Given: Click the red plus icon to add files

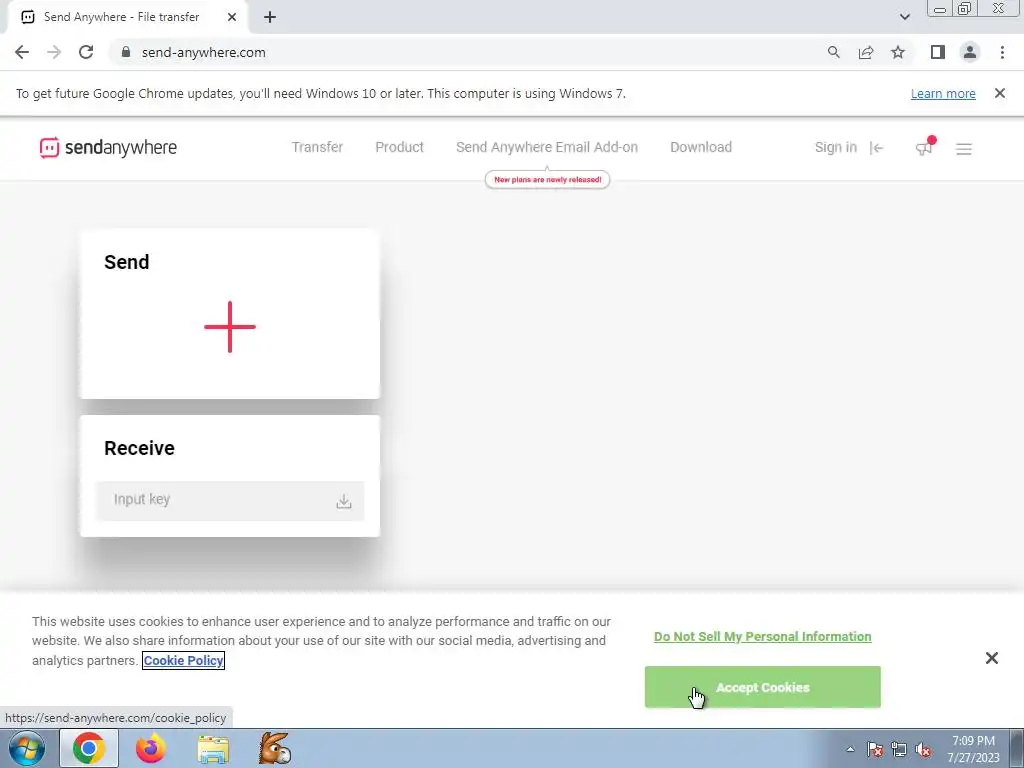Looking at the screenshot, I should [x=230, y=327].
